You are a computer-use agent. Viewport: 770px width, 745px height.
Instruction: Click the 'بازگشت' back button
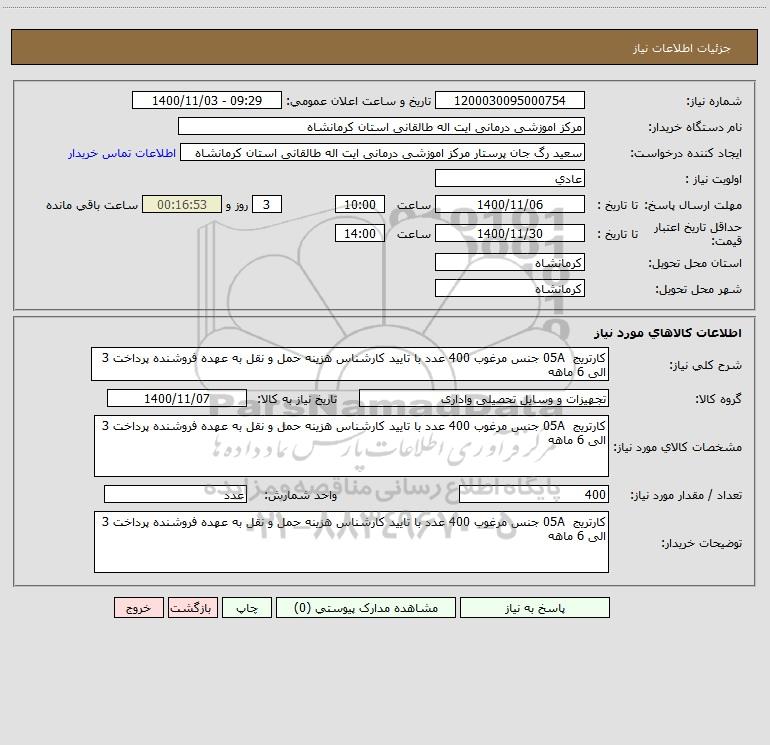[192, 607]
